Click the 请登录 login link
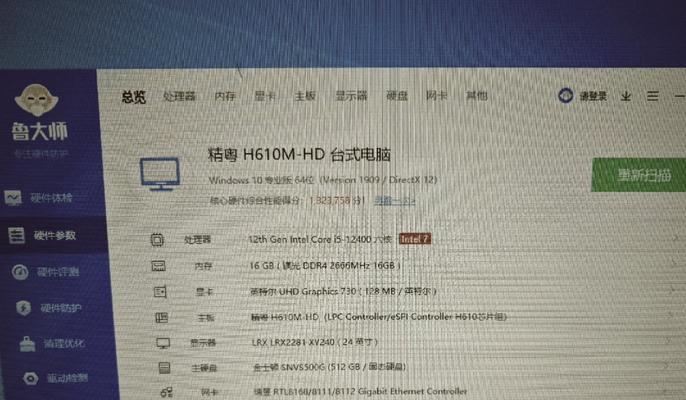This screenshot has height=400, width=686. click(593, 96)
